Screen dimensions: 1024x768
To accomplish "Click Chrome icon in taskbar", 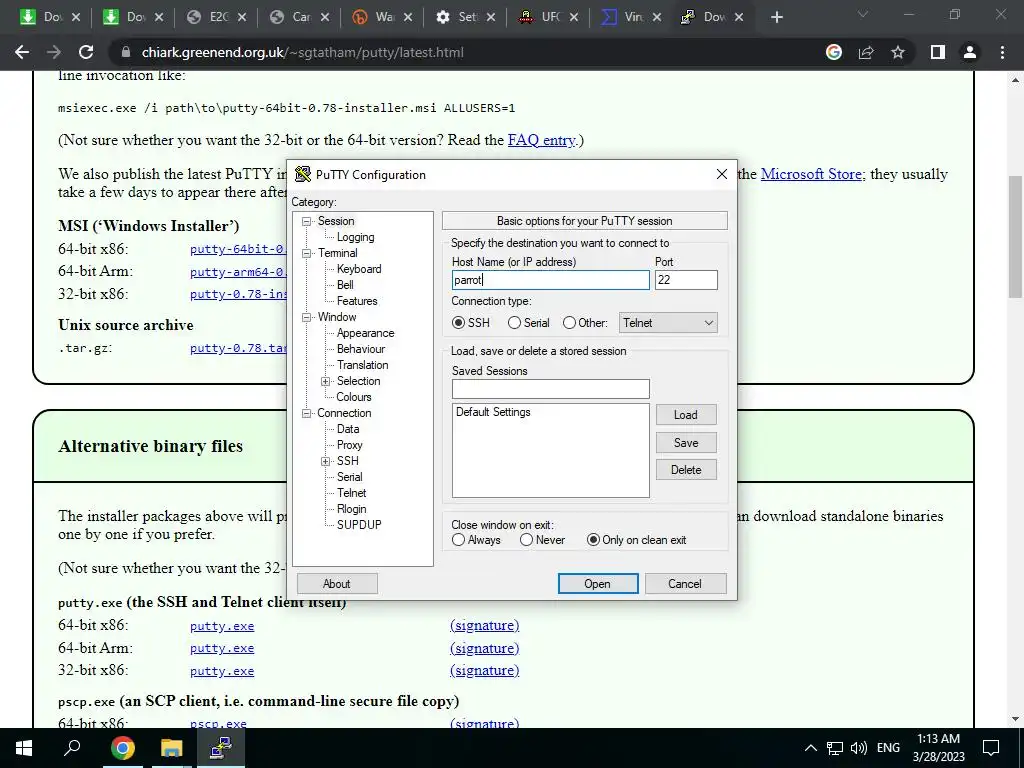I will click(122, 748).
